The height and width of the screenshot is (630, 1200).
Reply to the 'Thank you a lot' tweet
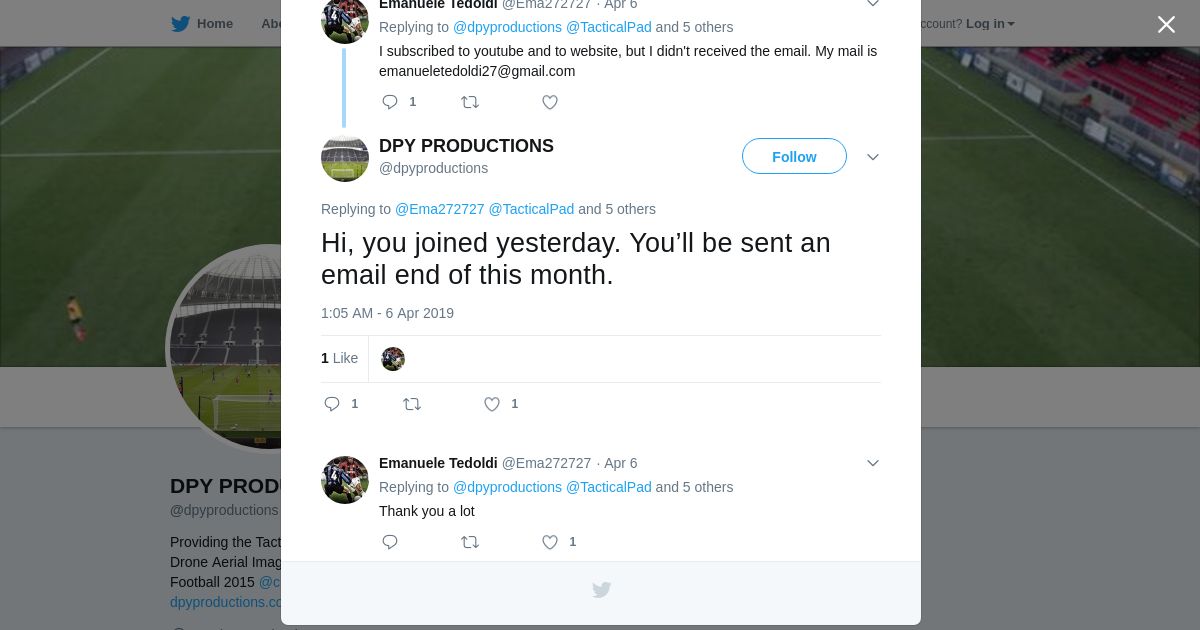coord(390,542)
